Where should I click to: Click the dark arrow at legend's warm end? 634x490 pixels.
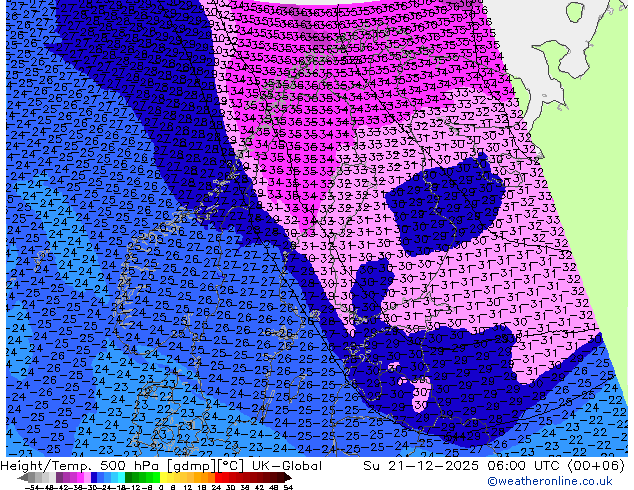[288, 478]
